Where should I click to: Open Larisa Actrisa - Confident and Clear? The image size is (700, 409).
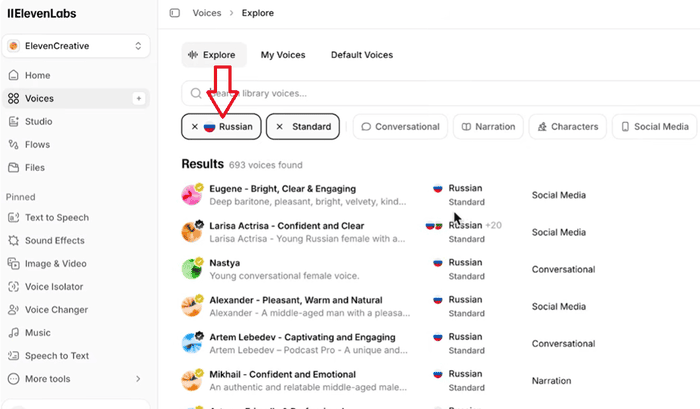[x=287, y=226]
